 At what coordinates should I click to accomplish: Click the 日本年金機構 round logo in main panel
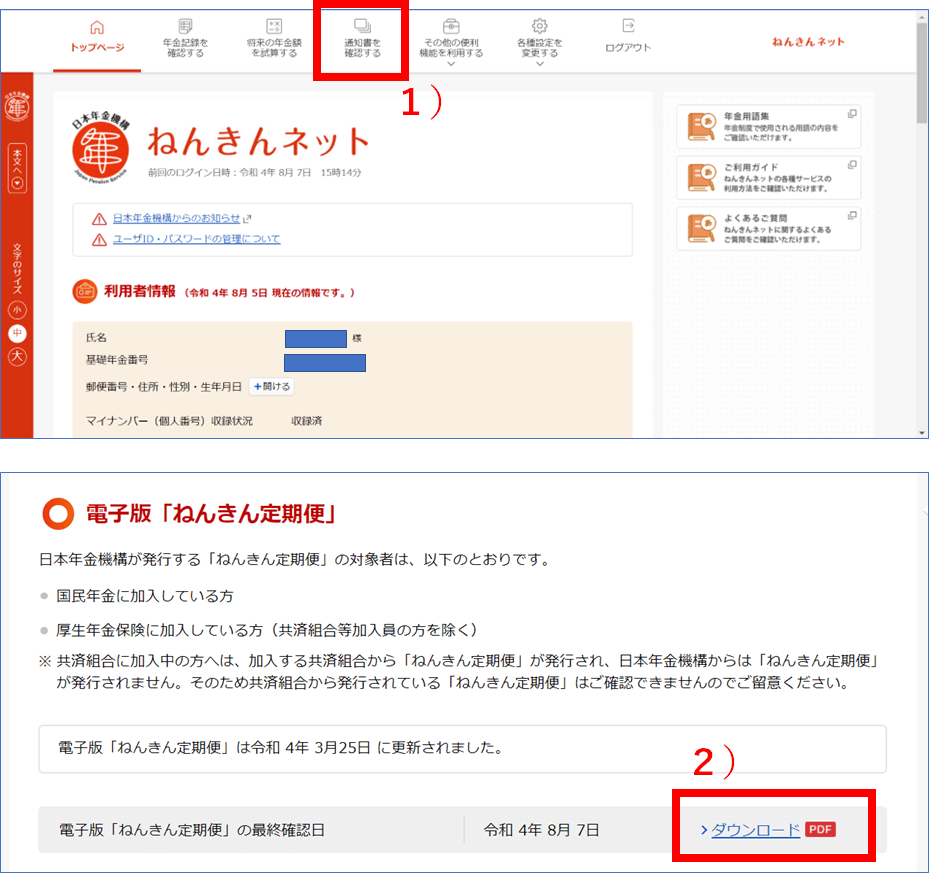100,147
